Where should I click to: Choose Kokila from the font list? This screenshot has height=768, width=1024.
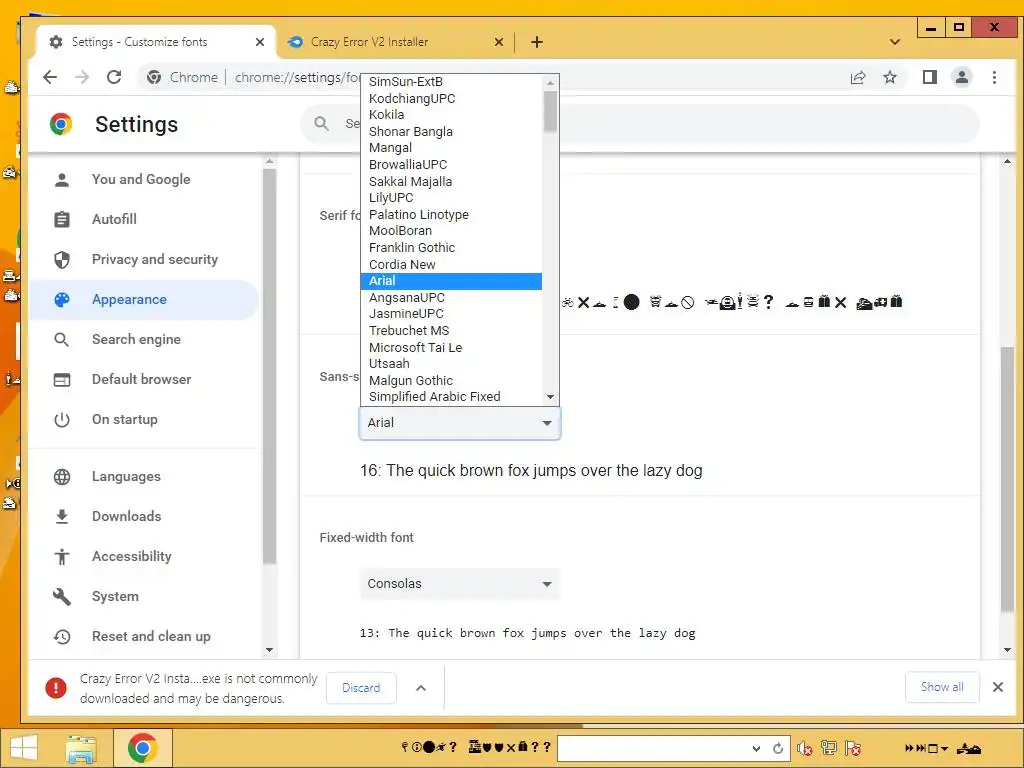click(451, 114)
